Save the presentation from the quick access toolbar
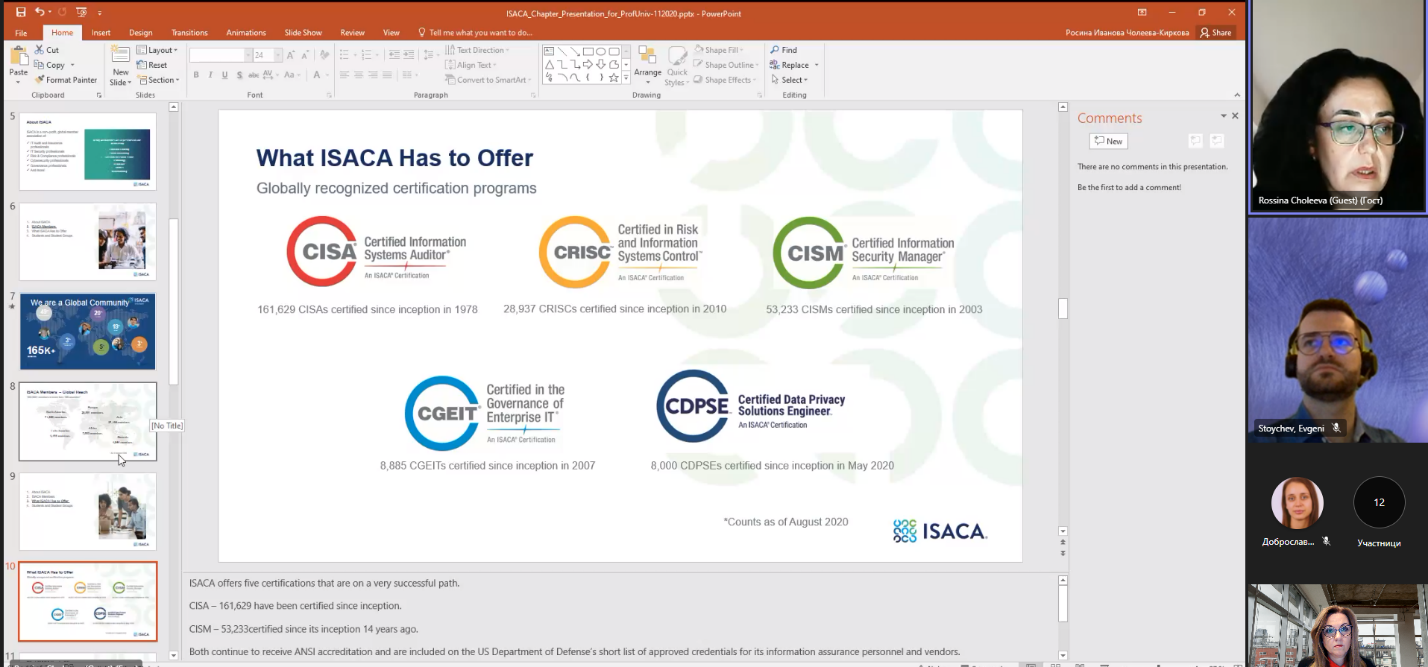1428x667 pixels. click(x=20, y=12)
